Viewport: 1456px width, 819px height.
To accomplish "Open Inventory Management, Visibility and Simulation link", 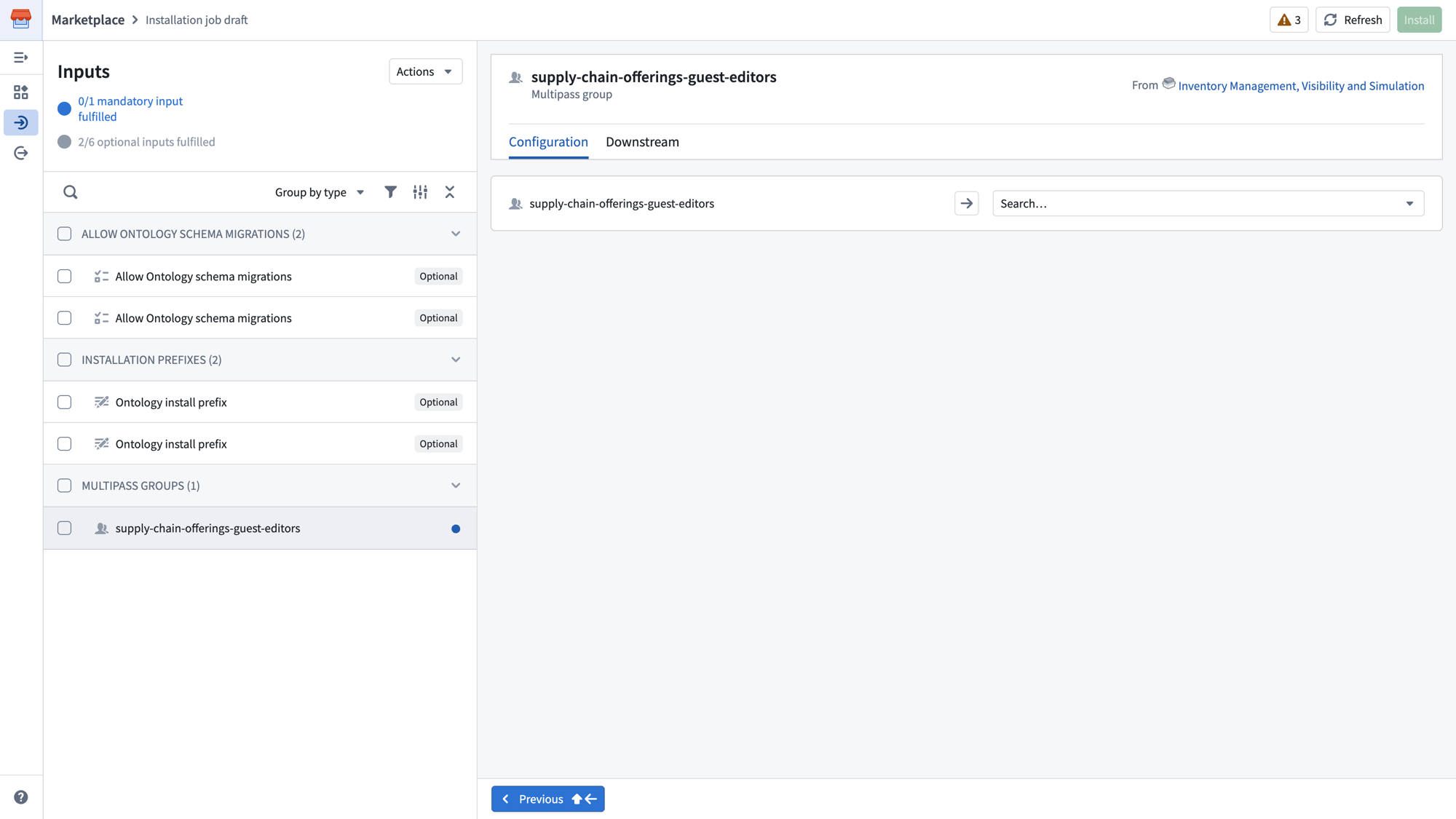I will point(1301,86).
